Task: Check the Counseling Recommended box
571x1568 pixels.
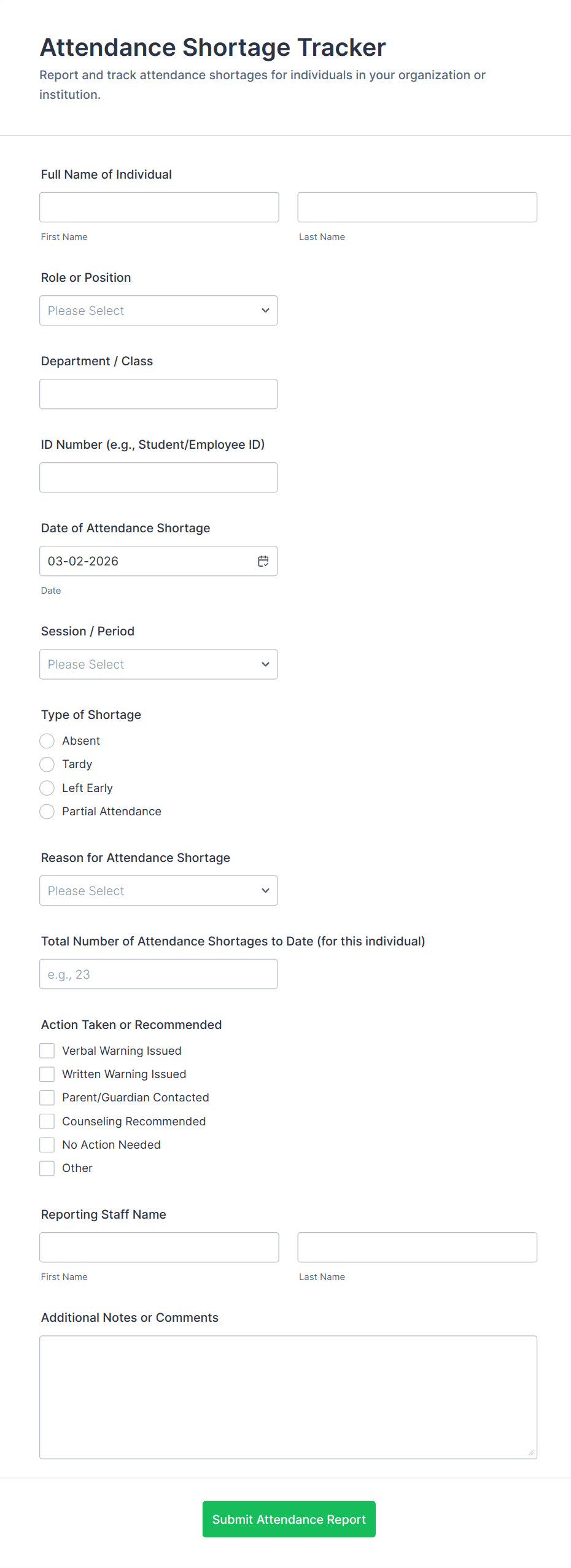Action: pyautogui.click(x=47, y=1122)
